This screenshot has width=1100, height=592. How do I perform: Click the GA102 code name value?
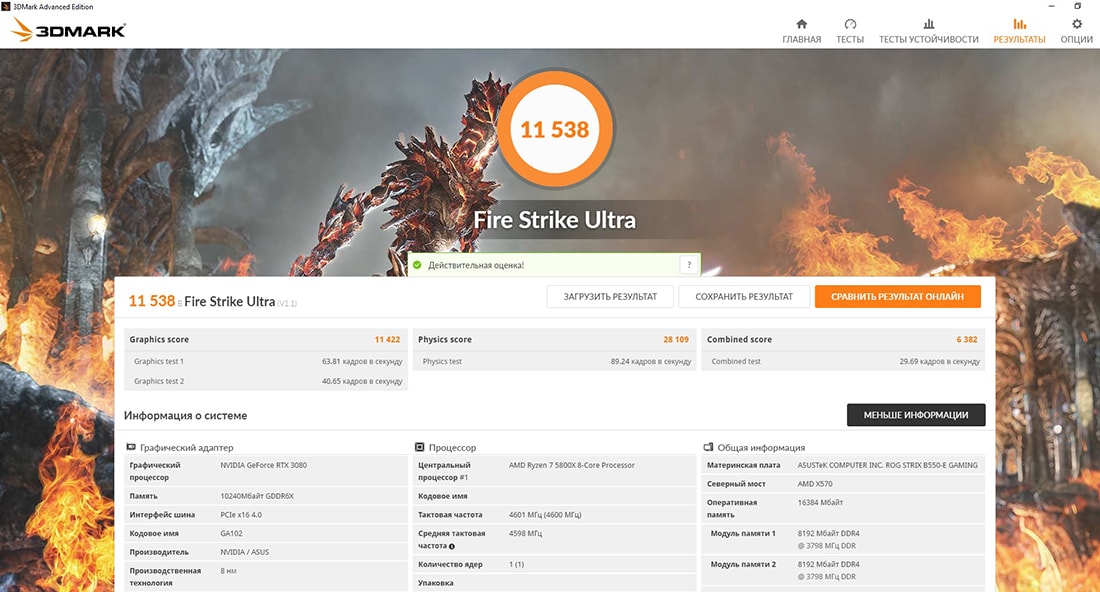click(232, 534)
